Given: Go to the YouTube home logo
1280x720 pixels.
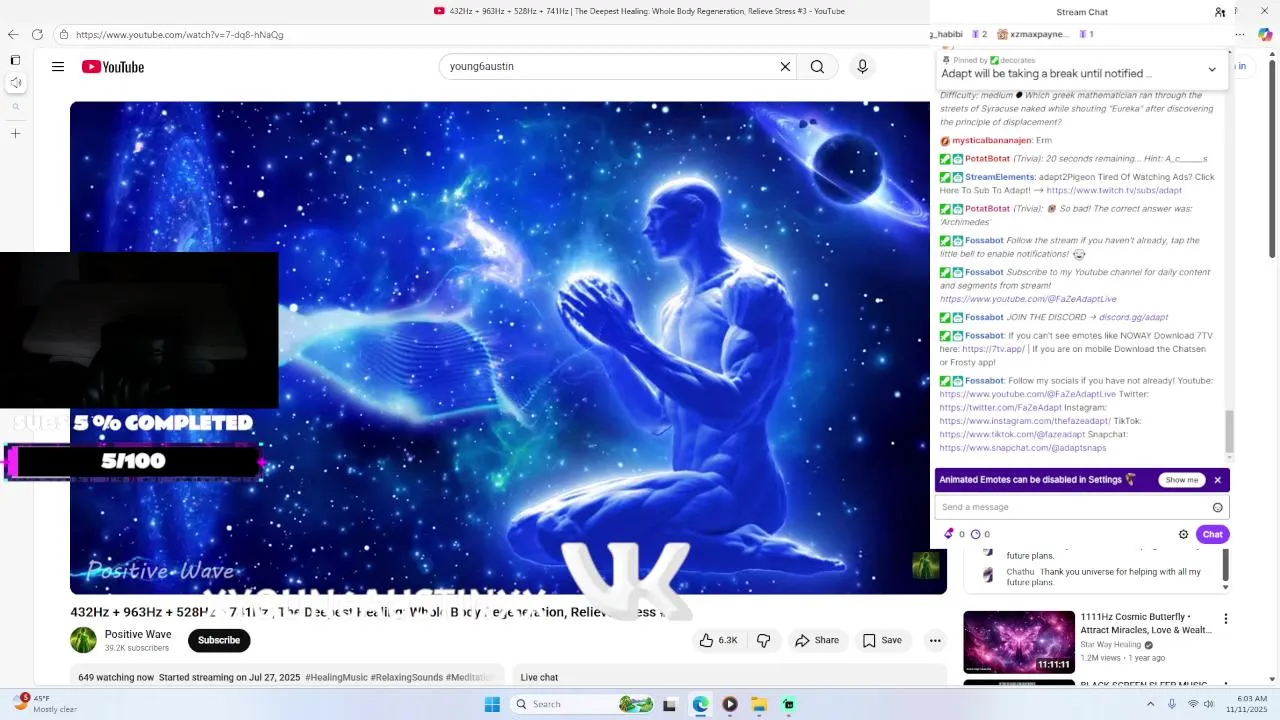Looking at the screenshot, I should pos(113,67).
